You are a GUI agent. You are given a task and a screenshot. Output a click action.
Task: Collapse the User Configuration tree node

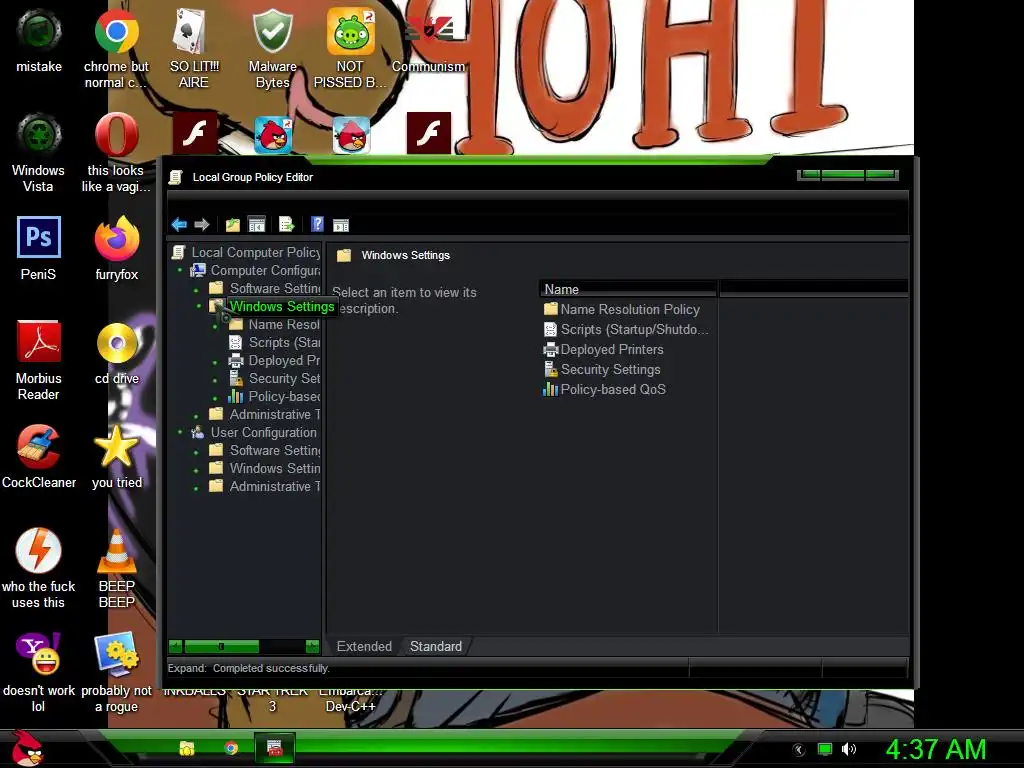click(180, 432)
